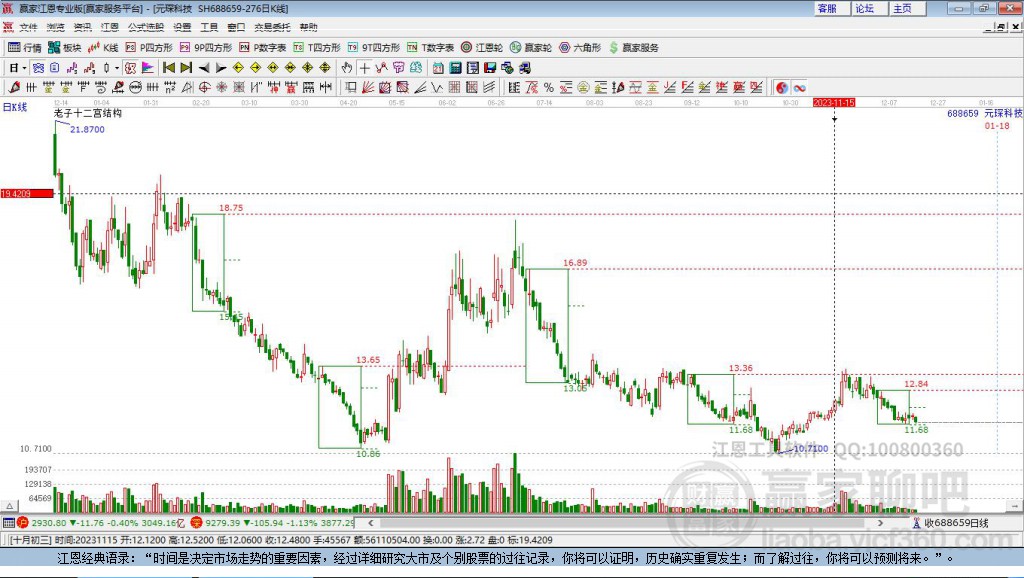Viewport: 1024px width, 578px height.
Task: Open the 帮助 menu
Action: (x=308, y=27)
